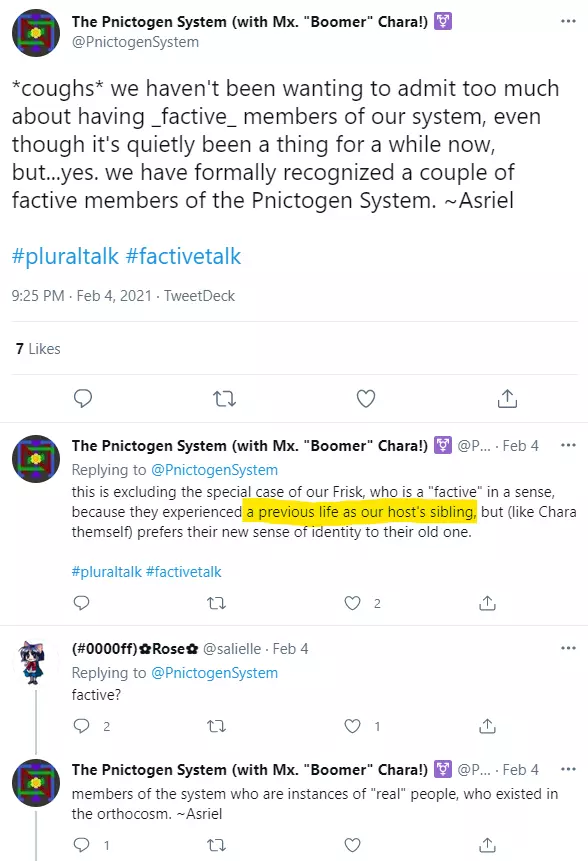Retweet the reply about Frisk
588x861 pixels.
coord(216,603)
